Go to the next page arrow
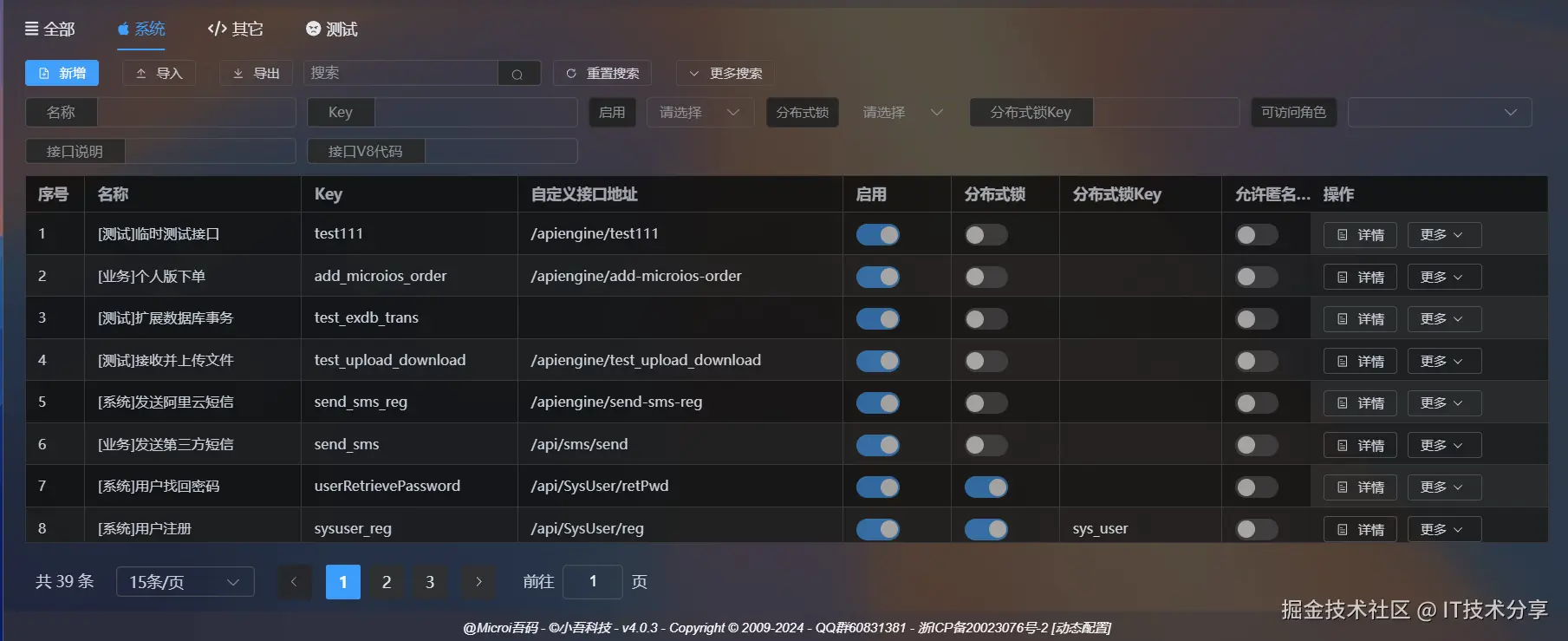The image size is (1568, 641). point(478,582)
